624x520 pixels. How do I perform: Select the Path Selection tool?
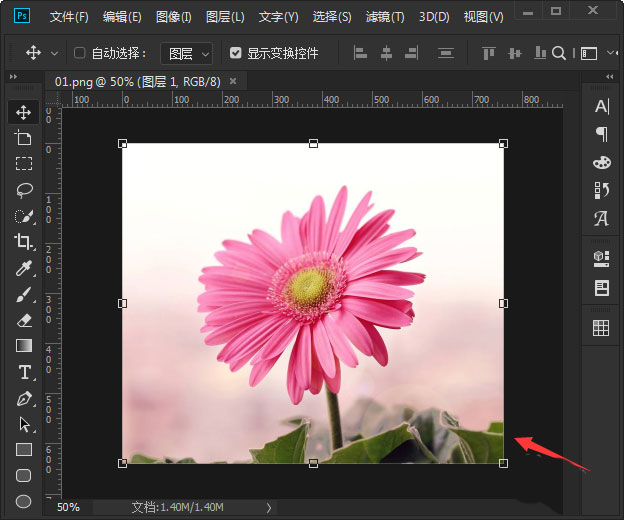[24, 425]
